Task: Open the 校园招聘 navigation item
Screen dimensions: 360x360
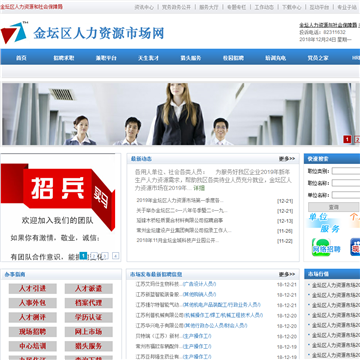Action: (233, 58)
